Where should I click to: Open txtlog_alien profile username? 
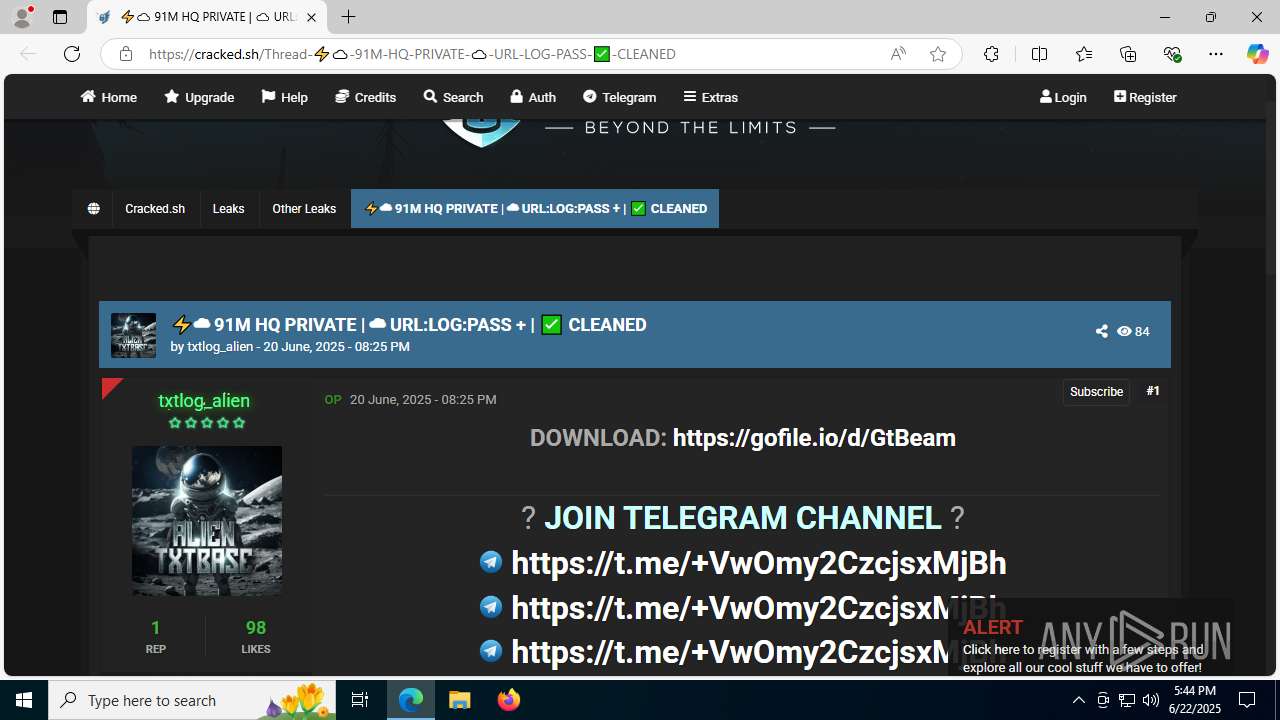204,400
